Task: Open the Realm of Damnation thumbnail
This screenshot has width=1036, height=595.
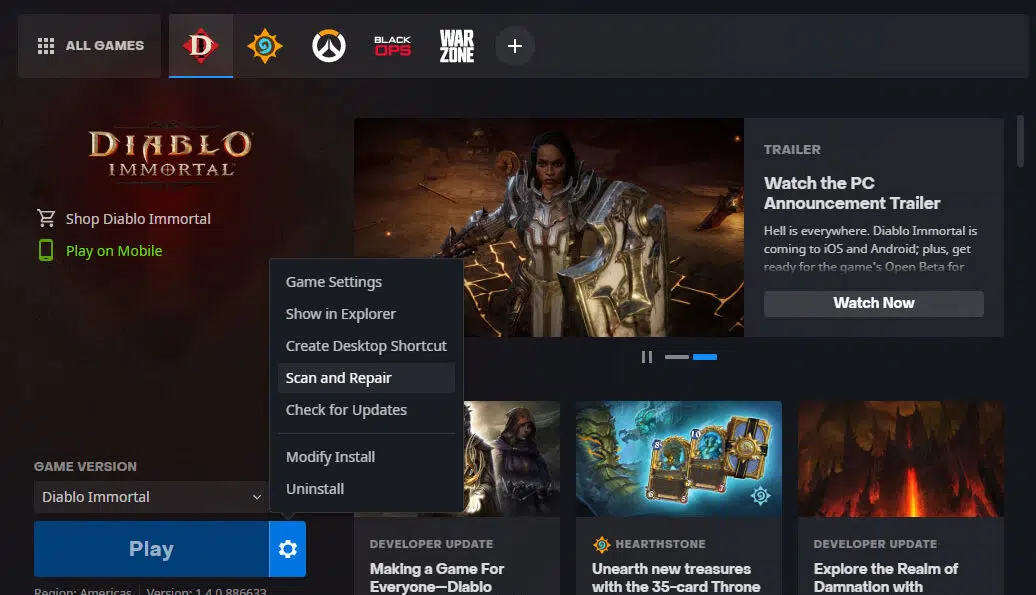Action: [901, 459]
